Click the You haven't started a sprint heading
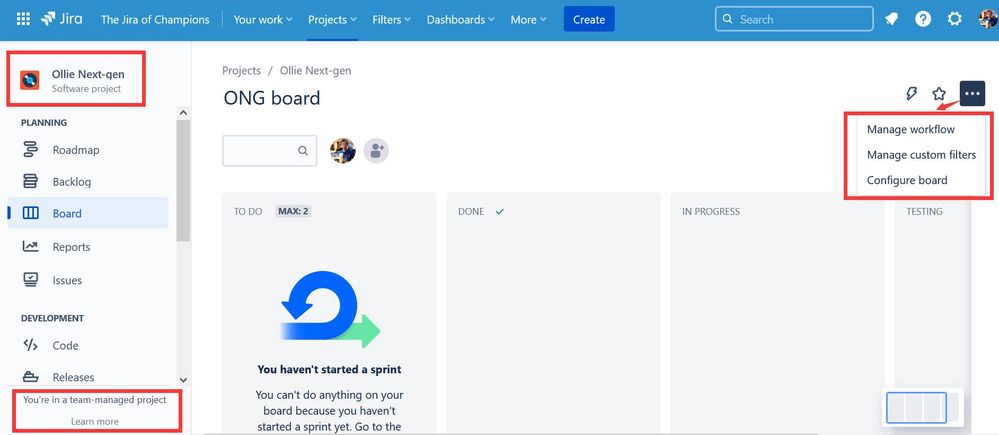999x435 pixels. point(329,369)
